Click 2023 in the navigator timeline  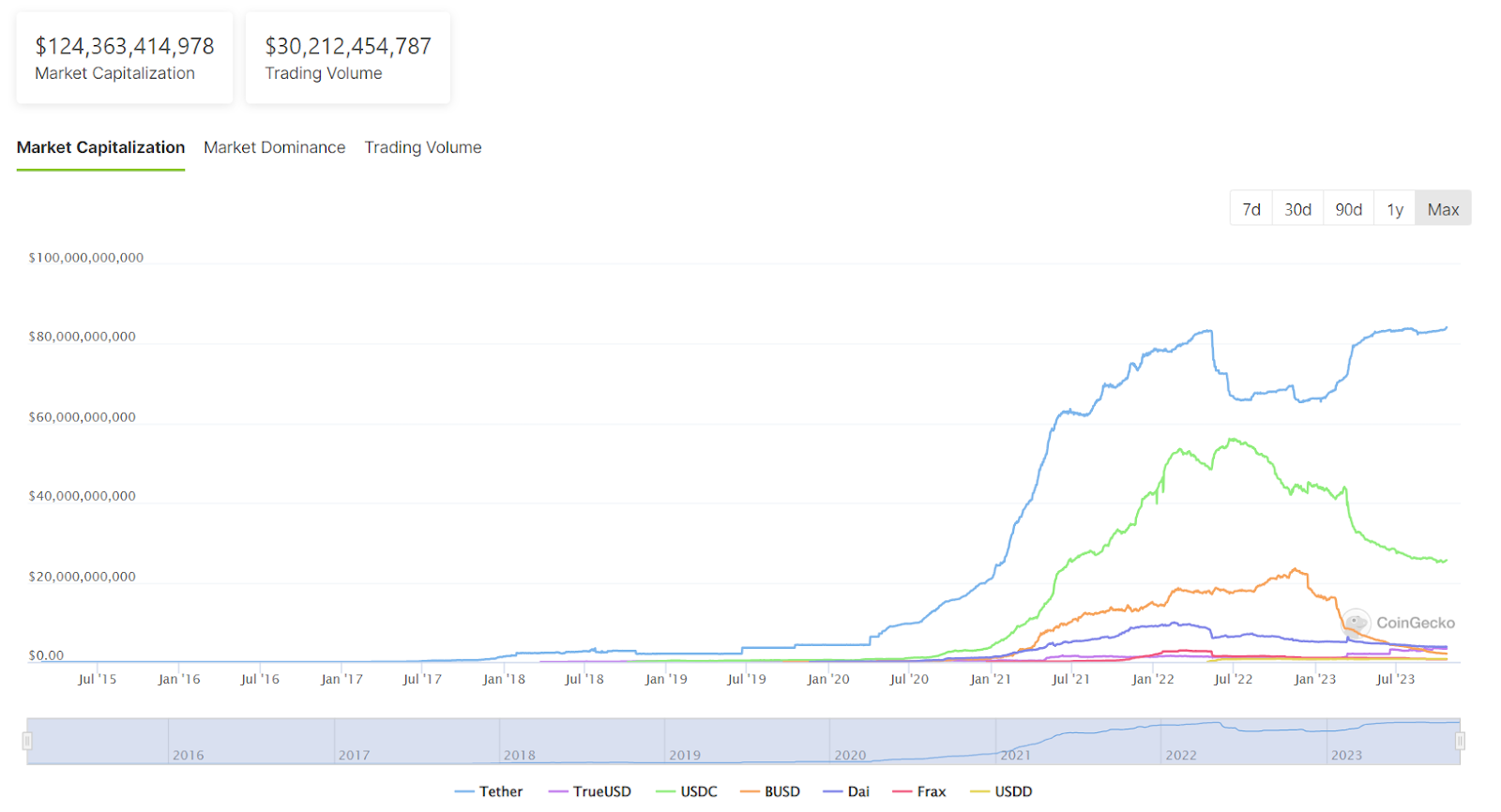point(1347,755)
